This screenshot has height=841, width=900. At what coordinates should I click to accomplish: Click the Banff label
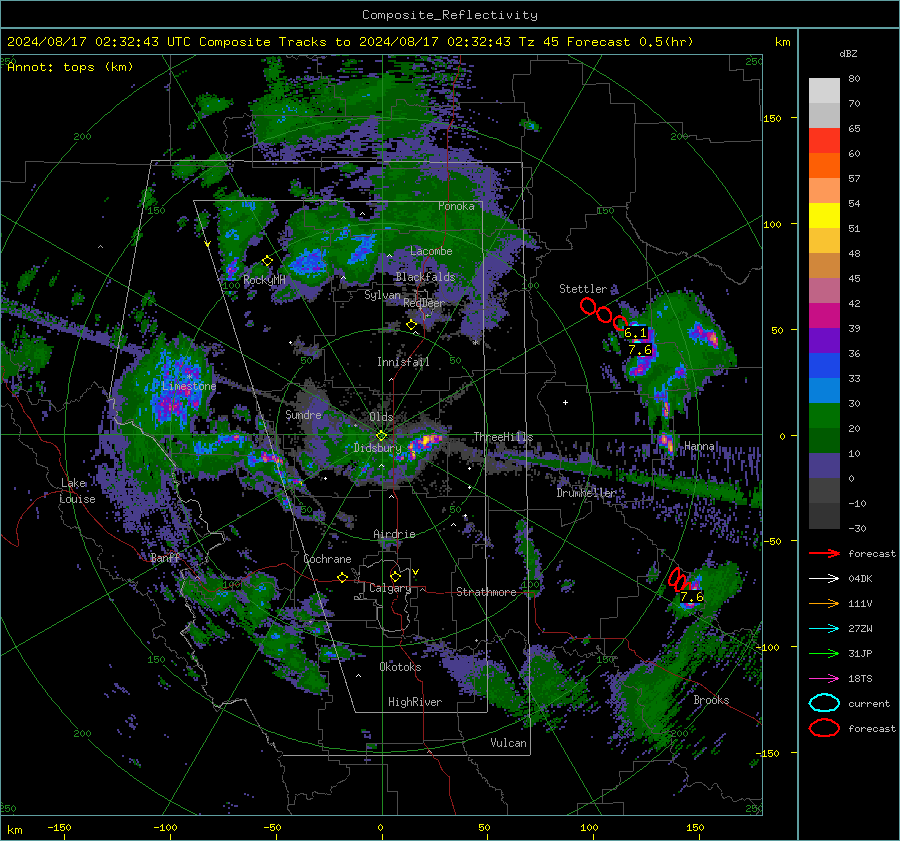click(x=165, y=558)
